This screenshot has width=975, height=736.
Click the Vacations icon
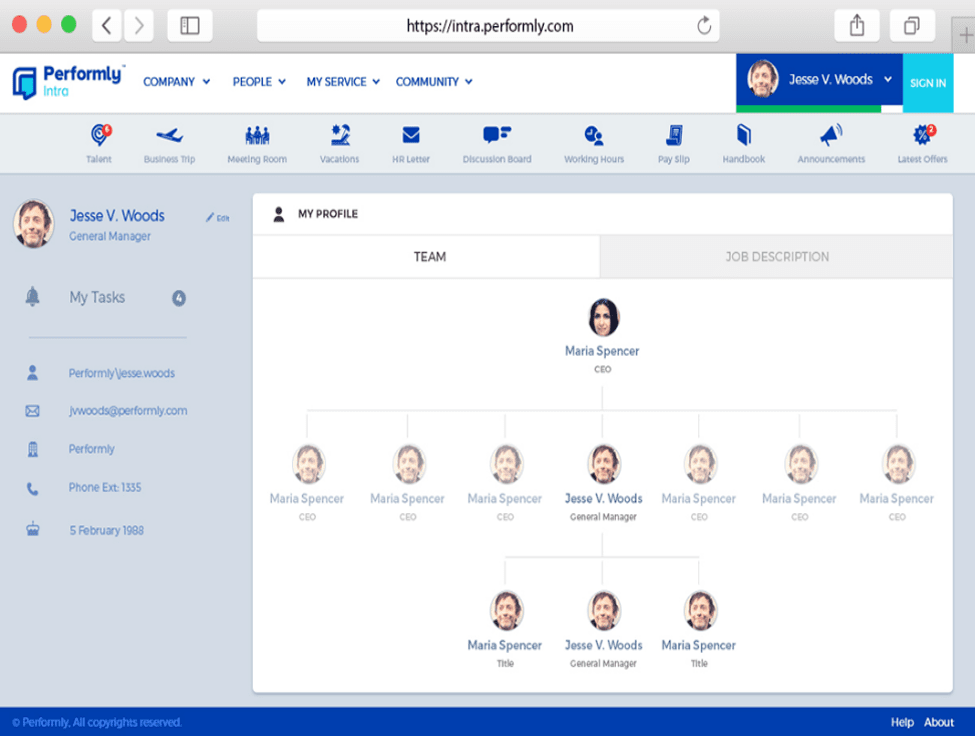pyautogui.click(x=339, y=136)
